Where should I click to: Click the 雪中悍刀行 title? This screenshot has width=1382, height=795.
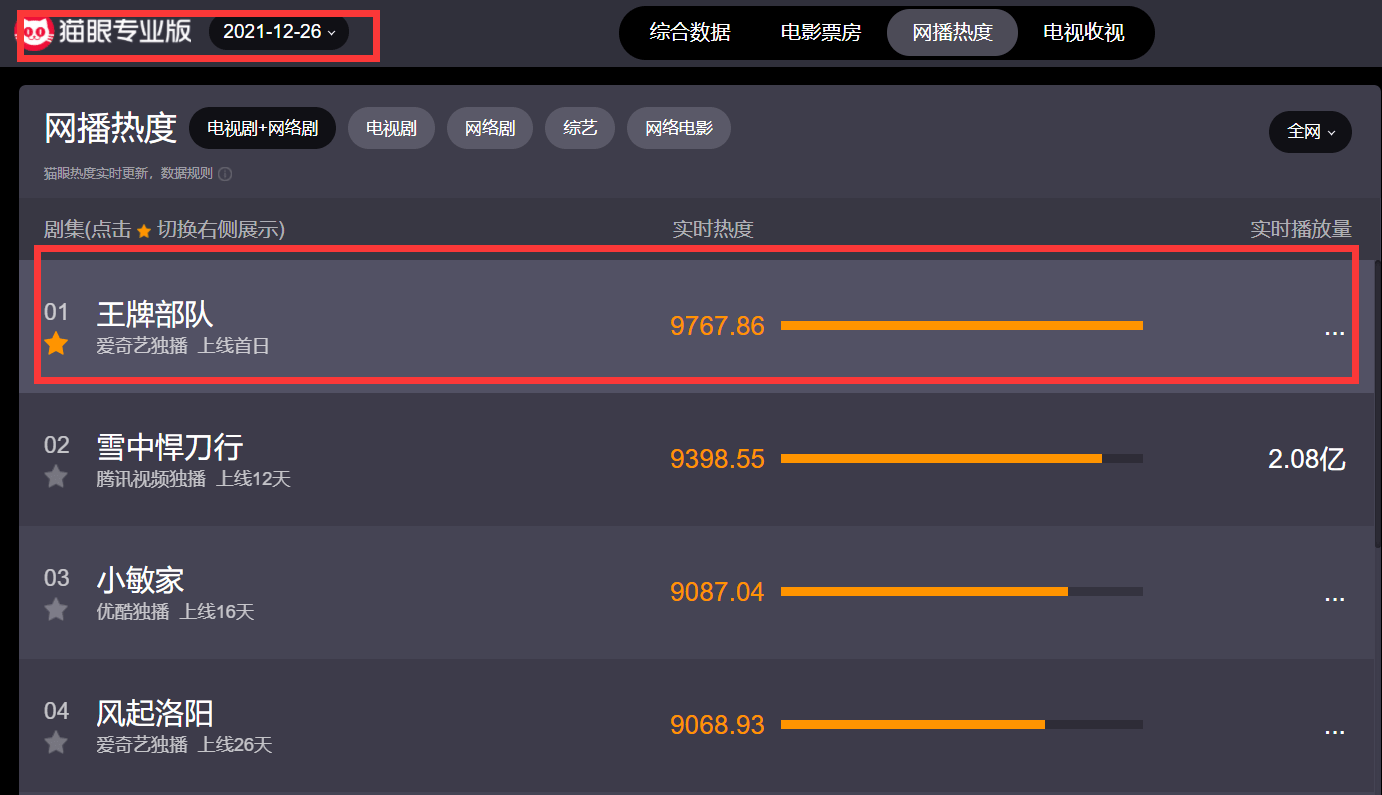pos(170,447)
